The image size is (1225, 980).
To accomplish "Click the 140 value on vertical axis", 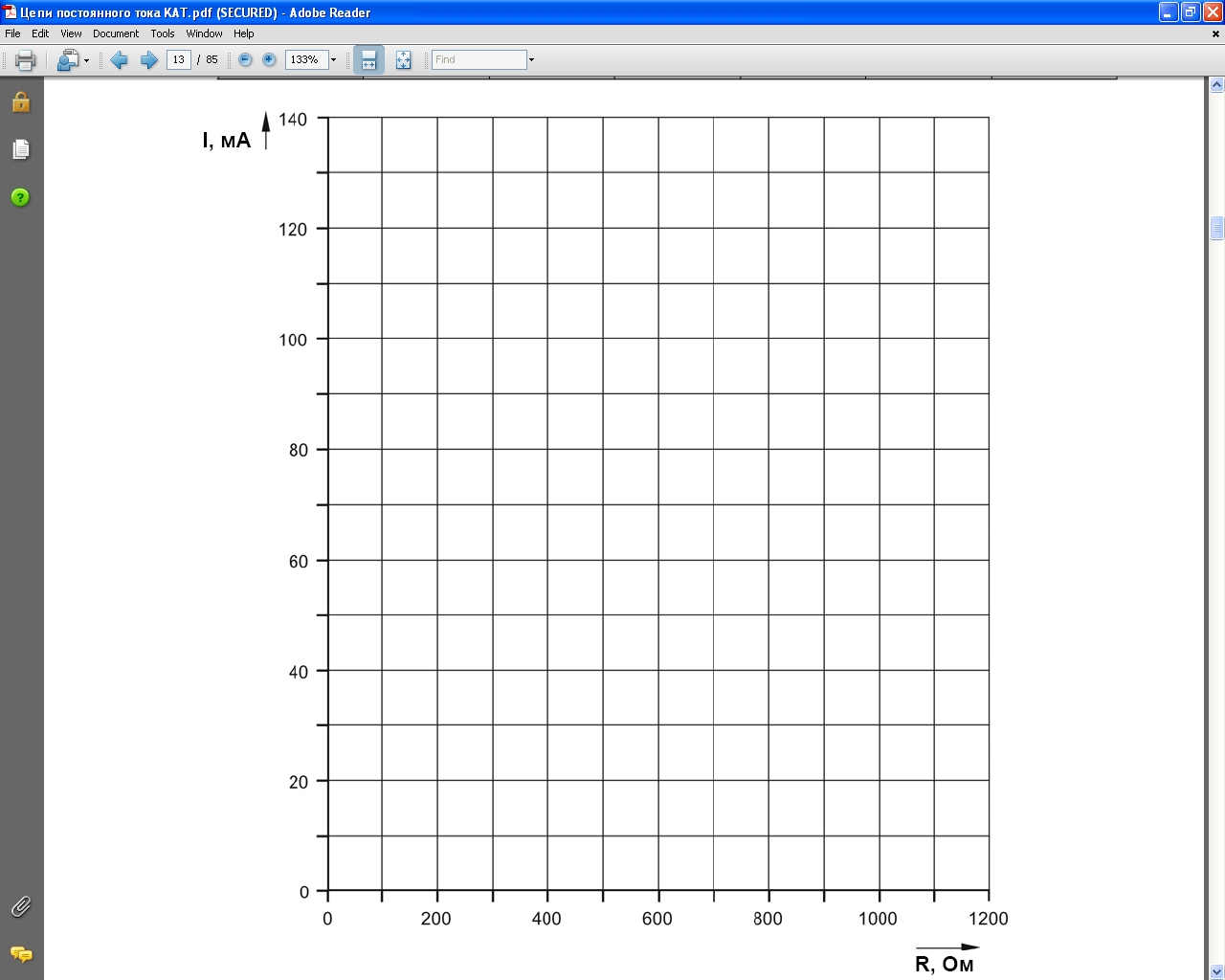I will pyautogui.click(x=293, y=120).
